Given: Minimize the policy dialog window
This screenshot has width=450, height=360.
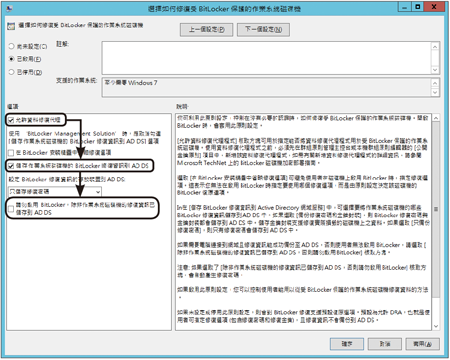Looking at the screenshot, I should tap(405, 7).
